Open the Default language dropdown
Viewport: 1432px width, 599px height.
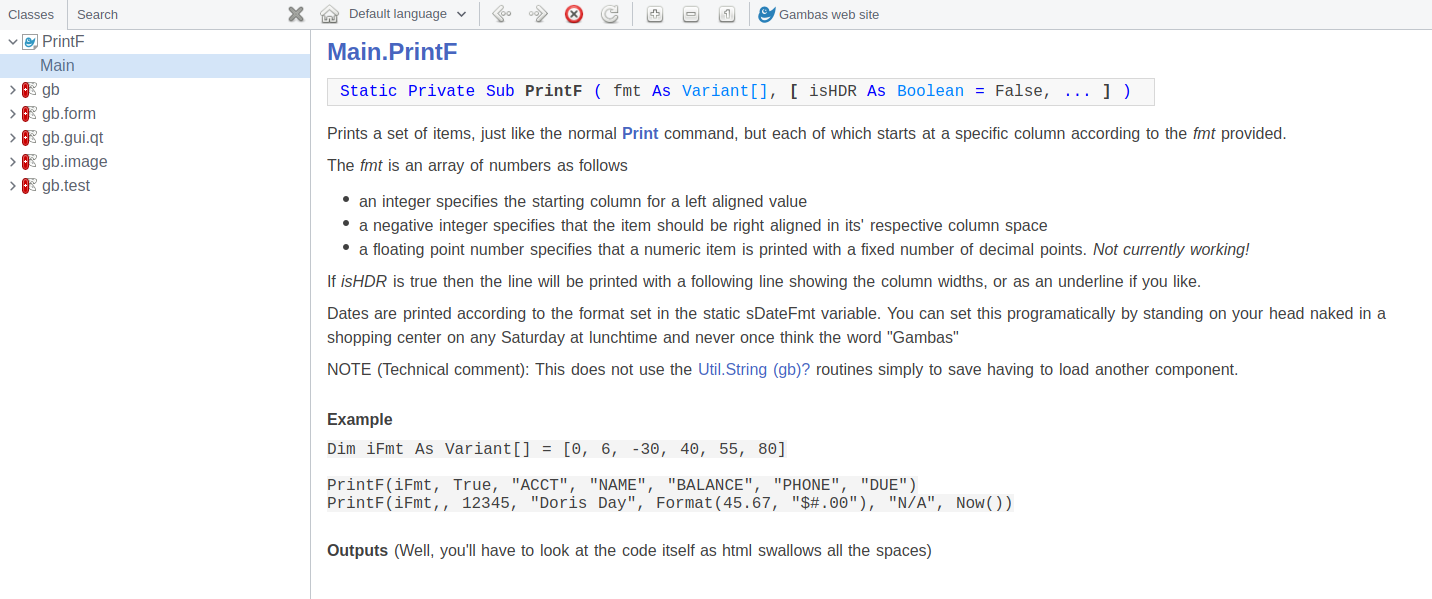(x=407, y=14)
